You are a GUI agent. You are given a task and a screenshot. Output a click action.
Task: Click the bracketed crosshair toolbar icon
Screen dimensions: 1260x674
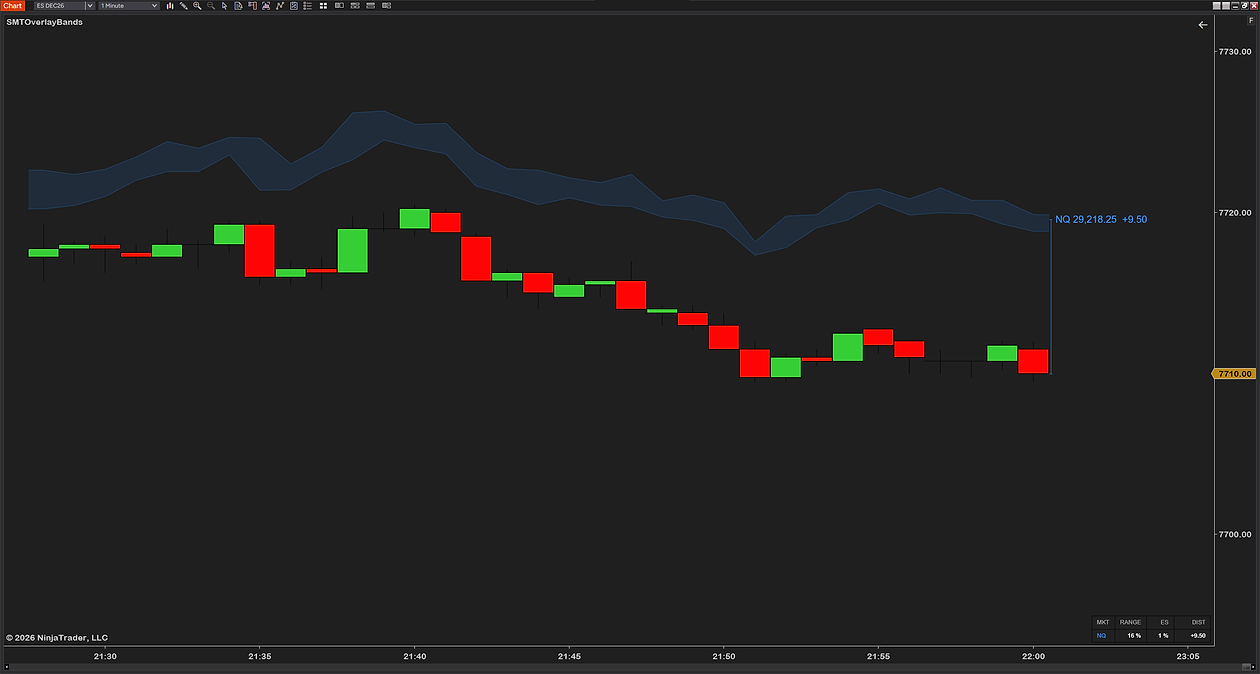(x=266, y=6)
